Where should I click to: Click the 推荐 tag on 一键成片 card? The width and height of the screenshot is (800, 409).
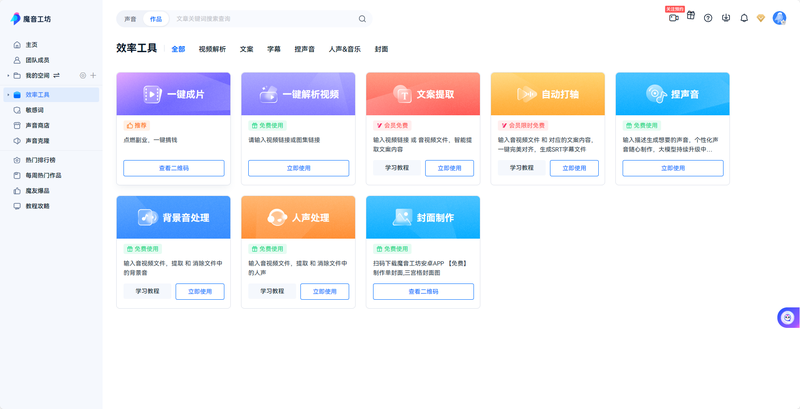(137, 125)
